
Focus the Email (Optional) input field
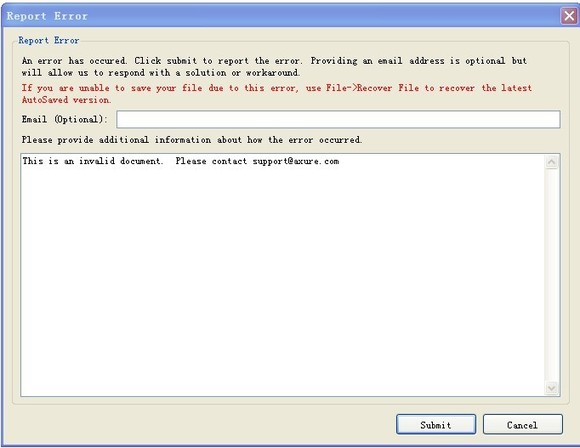(338, 119)
